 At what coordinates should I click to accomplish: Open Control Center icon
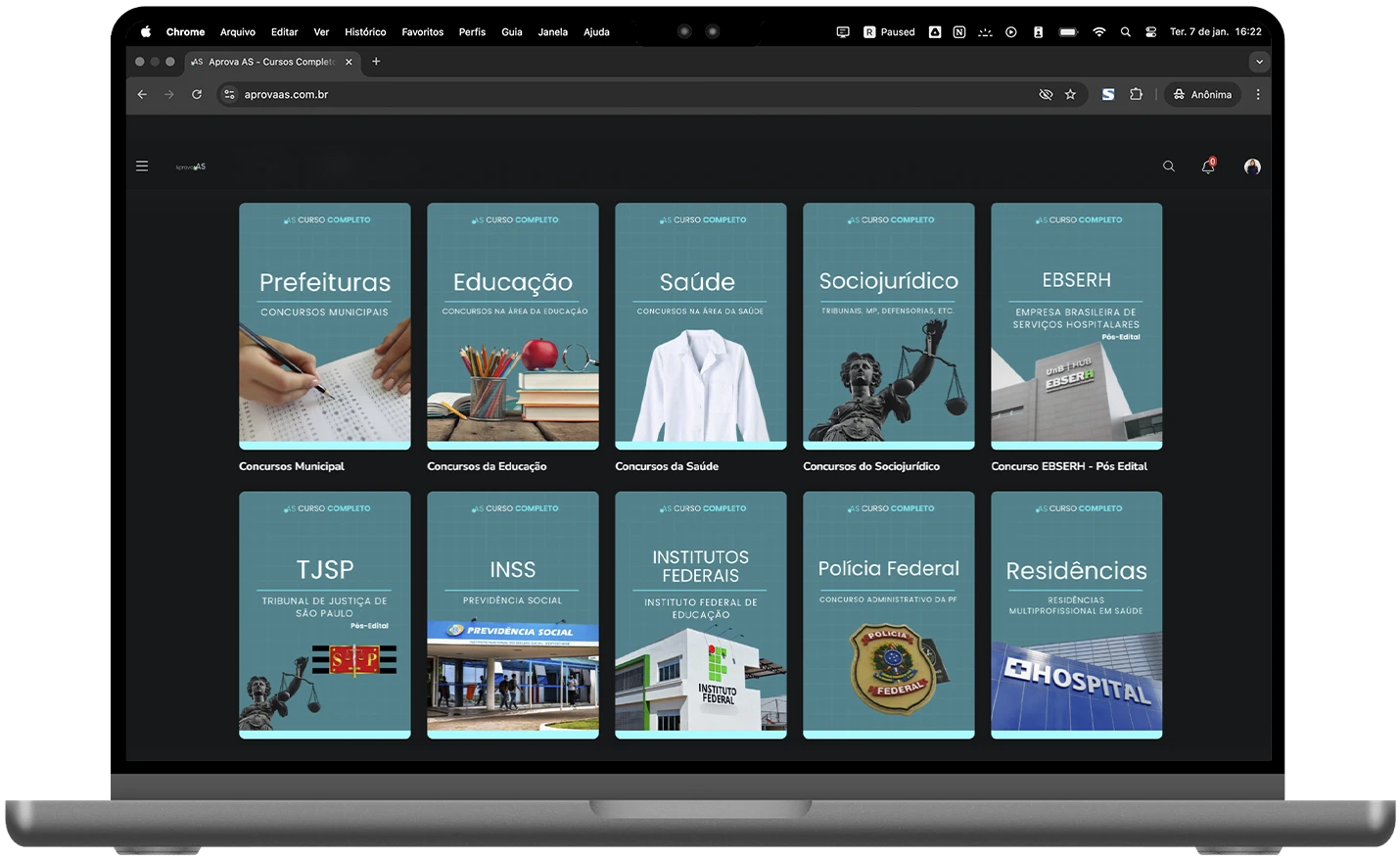pyautogui.click(x=1151, y=32)
